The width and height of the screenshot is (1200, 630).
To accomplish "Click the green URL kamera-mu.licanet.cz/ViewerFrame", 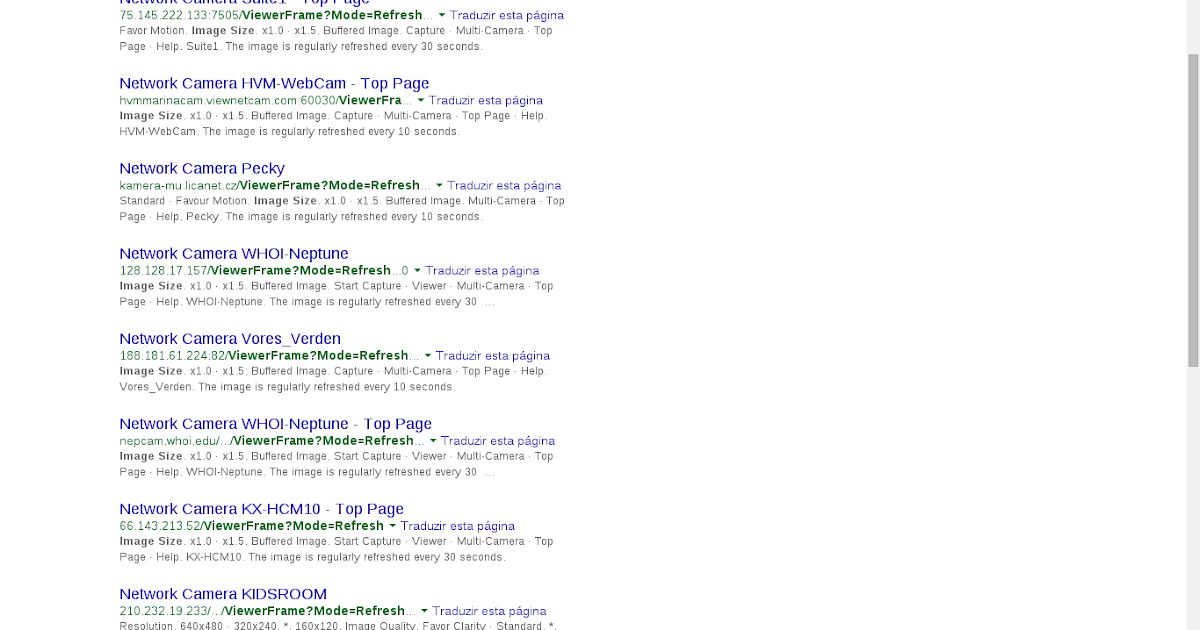I will (x=275, y=186).
